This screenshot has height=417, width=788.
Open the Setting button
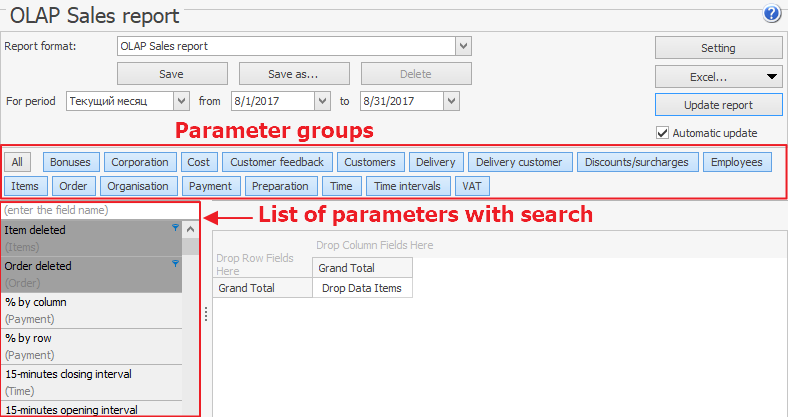pos(718,48)
